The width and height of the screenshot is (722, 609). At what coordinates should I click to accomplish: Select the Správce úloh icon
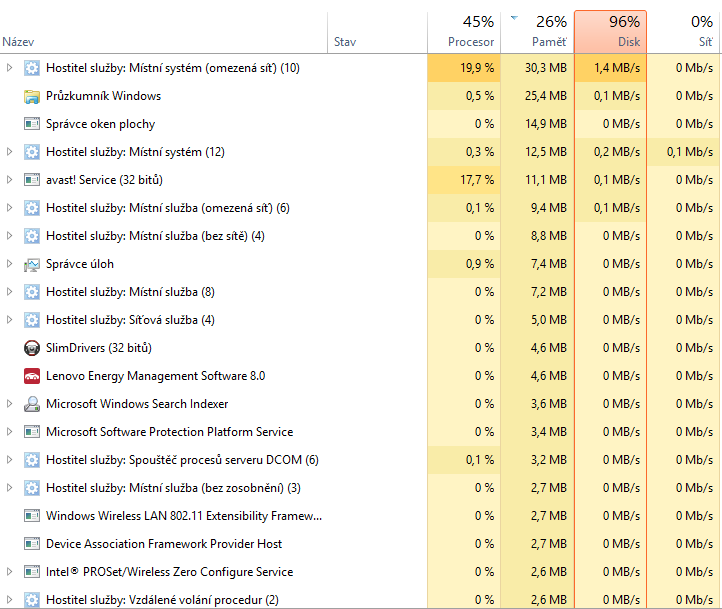click(32, 264)
